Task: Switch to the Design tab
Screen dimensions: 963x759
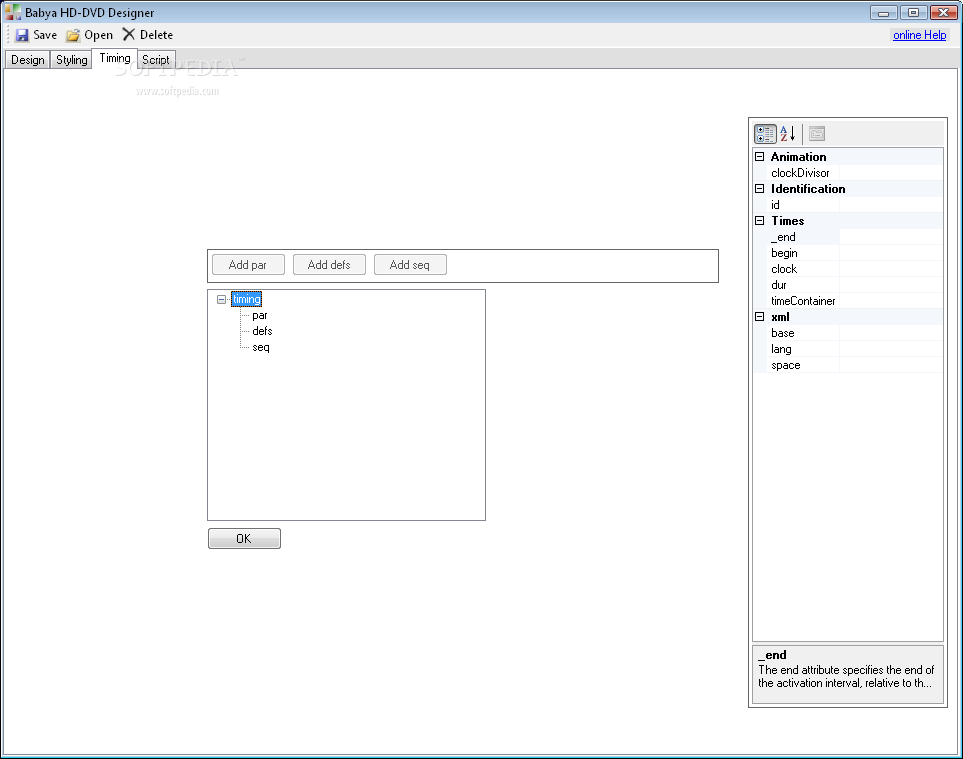Action: (28, 60)
